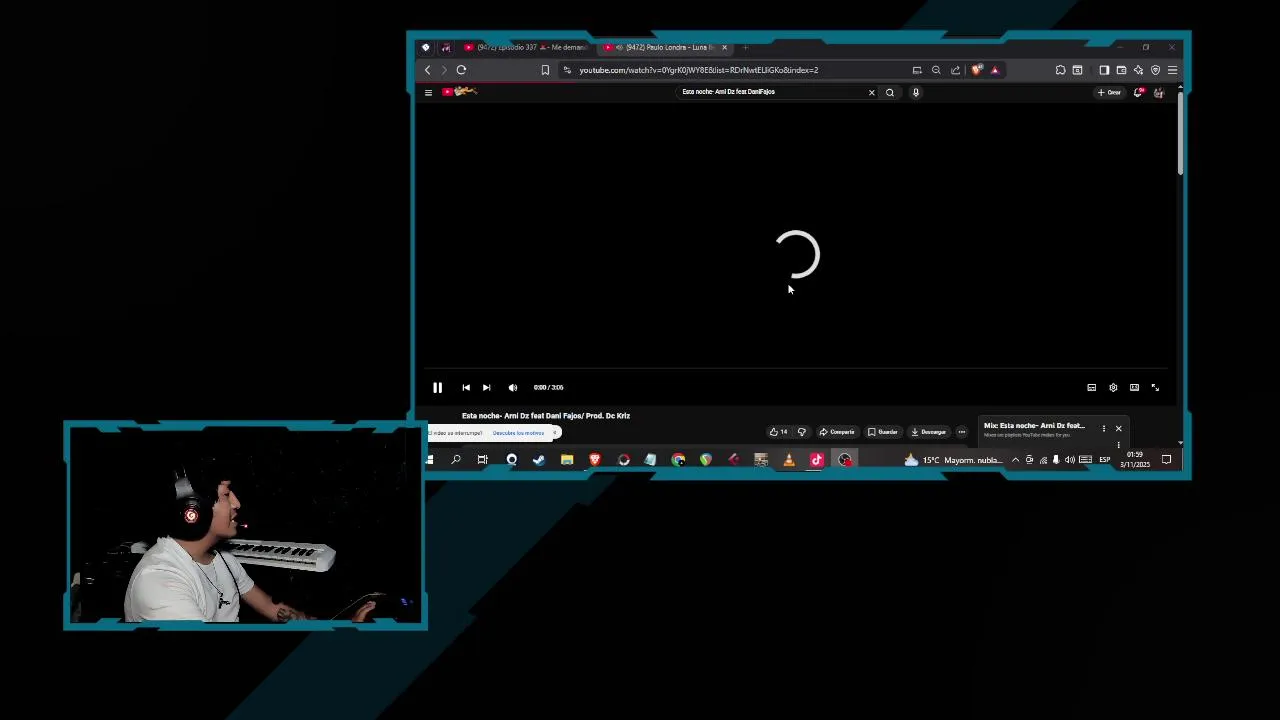Open Windows Start menu
This screenshot has width=1280, height=720.
(429, 460)
